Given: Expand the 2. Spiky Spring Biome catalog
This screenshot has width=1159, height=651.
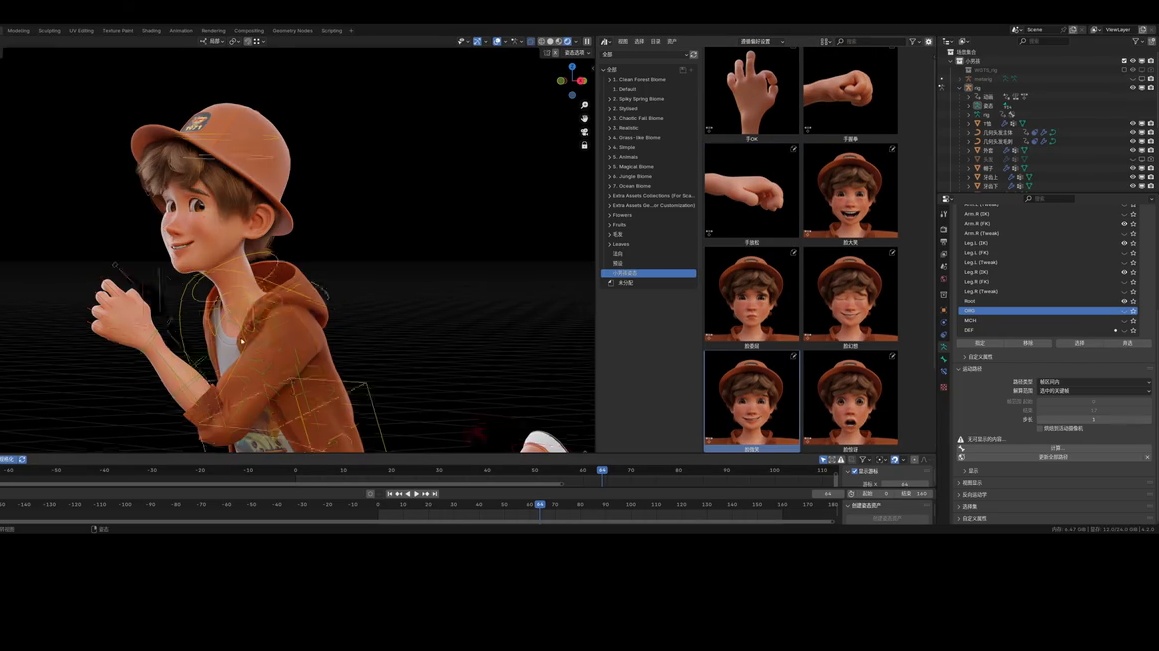Looking at the screenshot, I should click(x=609, y=99).
